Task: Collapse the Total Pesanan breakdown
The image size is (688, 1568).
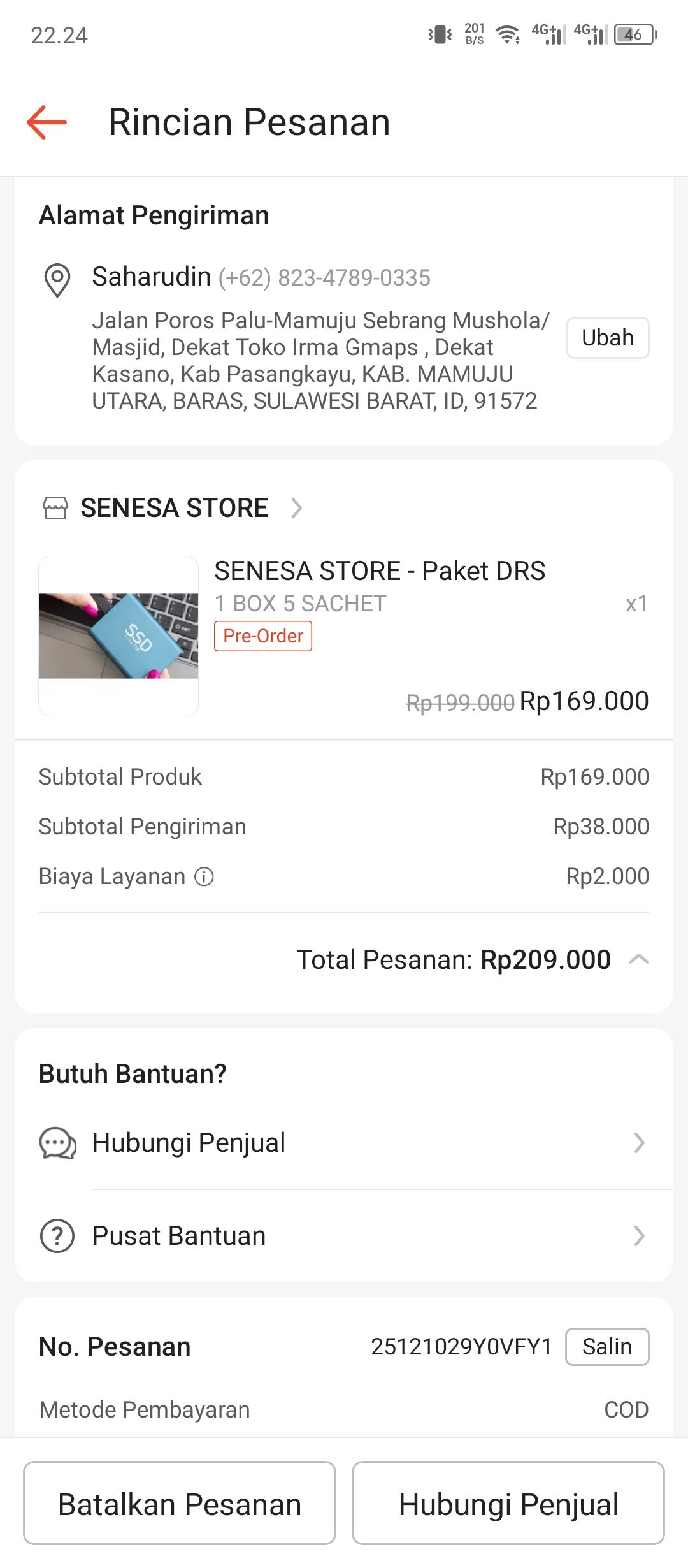Action: tap(639, 959)
